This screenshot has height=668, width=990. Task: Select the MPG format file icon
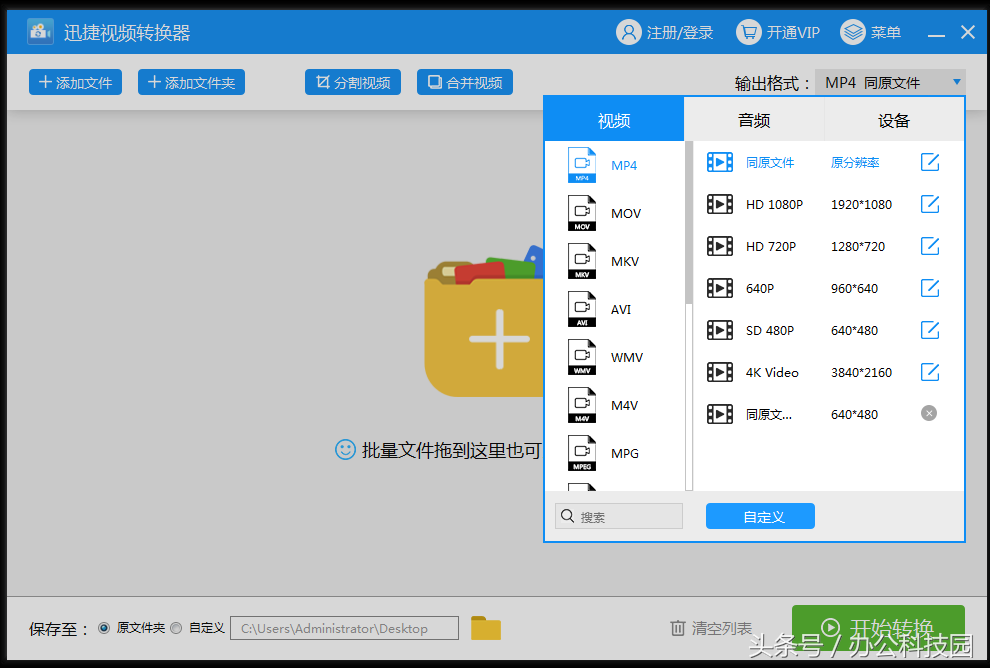pos(581,453)
